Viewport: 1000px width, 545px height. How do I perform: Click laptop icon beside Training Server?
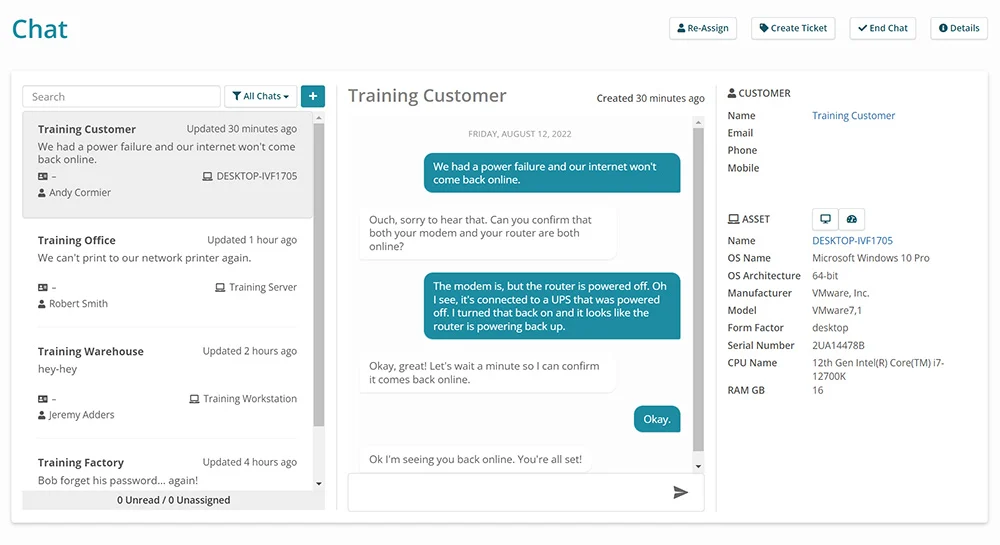(x=220, y=287)
